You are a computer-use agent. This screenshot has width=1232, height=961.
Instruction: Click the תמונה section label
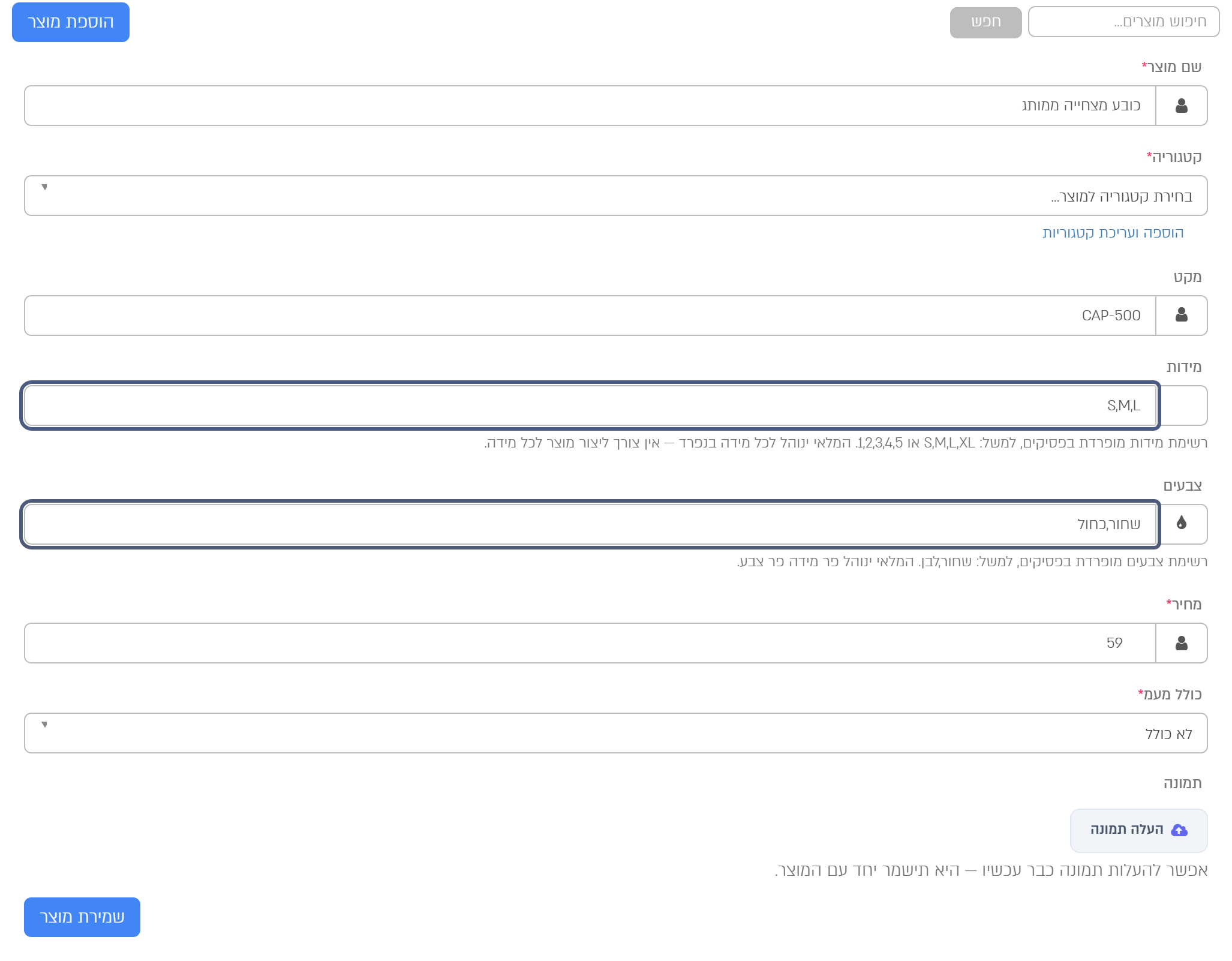(1182, 783)
